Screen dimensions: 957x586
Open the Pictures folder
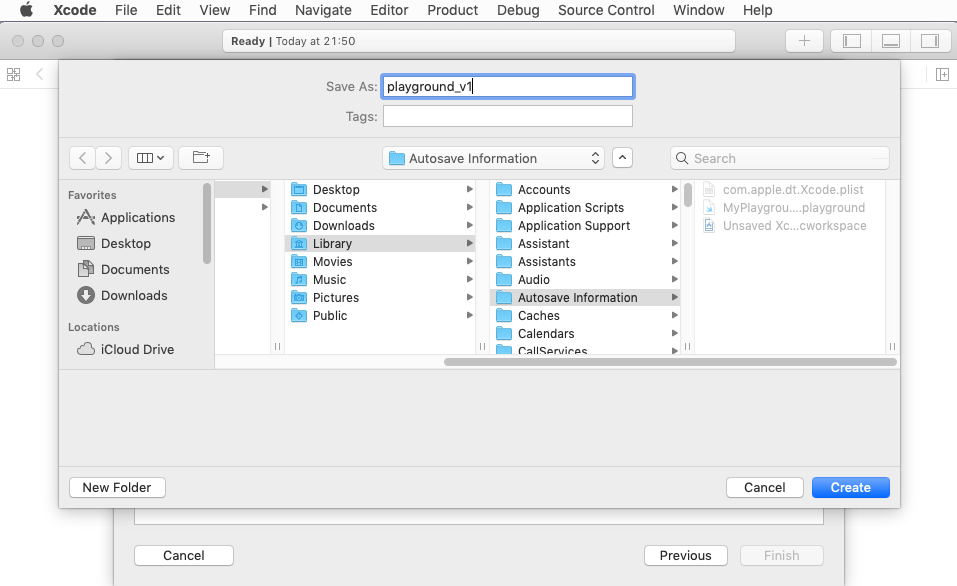click(380, 297)
